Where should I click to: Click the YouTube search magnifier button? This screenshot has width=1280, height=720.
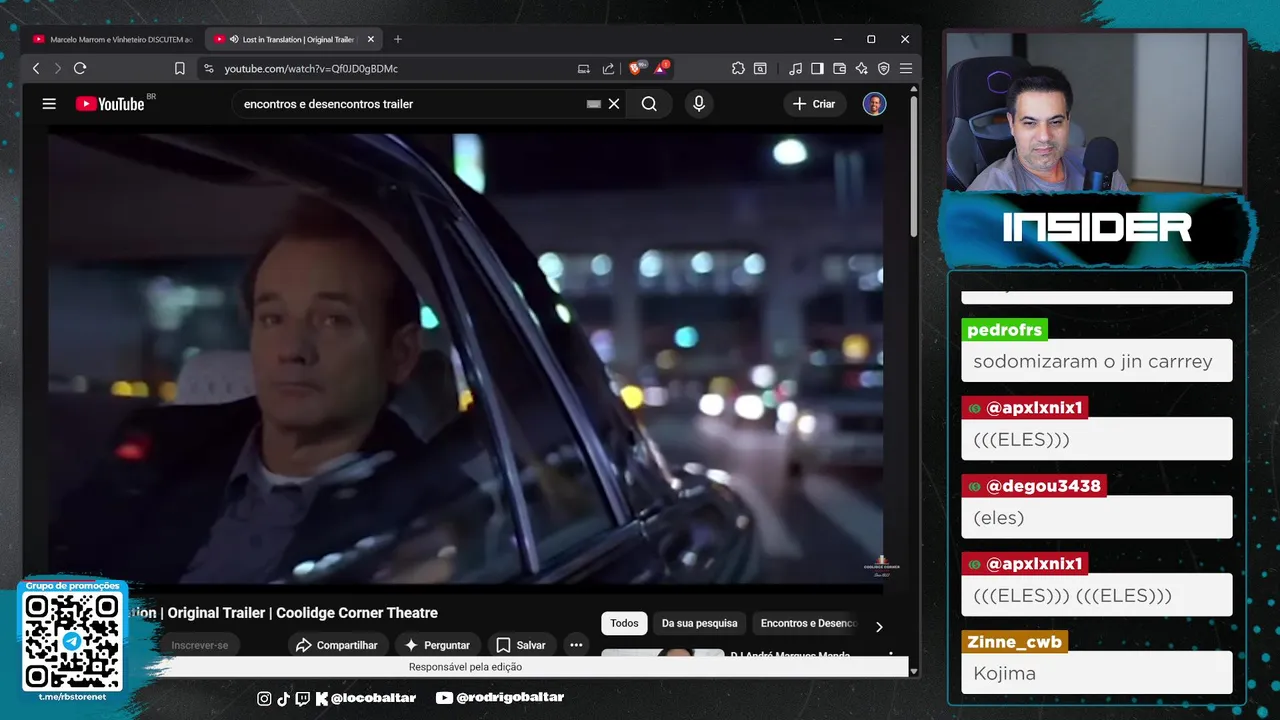[x=649, y=104]
